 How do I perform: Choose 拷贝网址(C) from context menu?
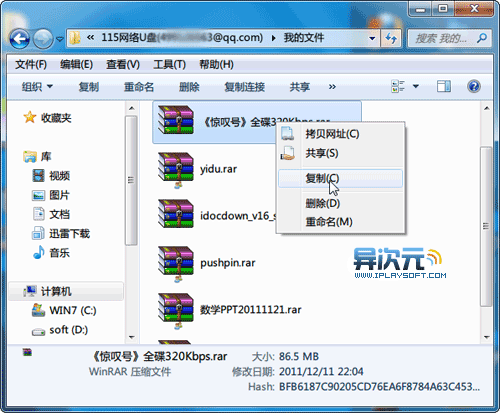pos(340,134)
